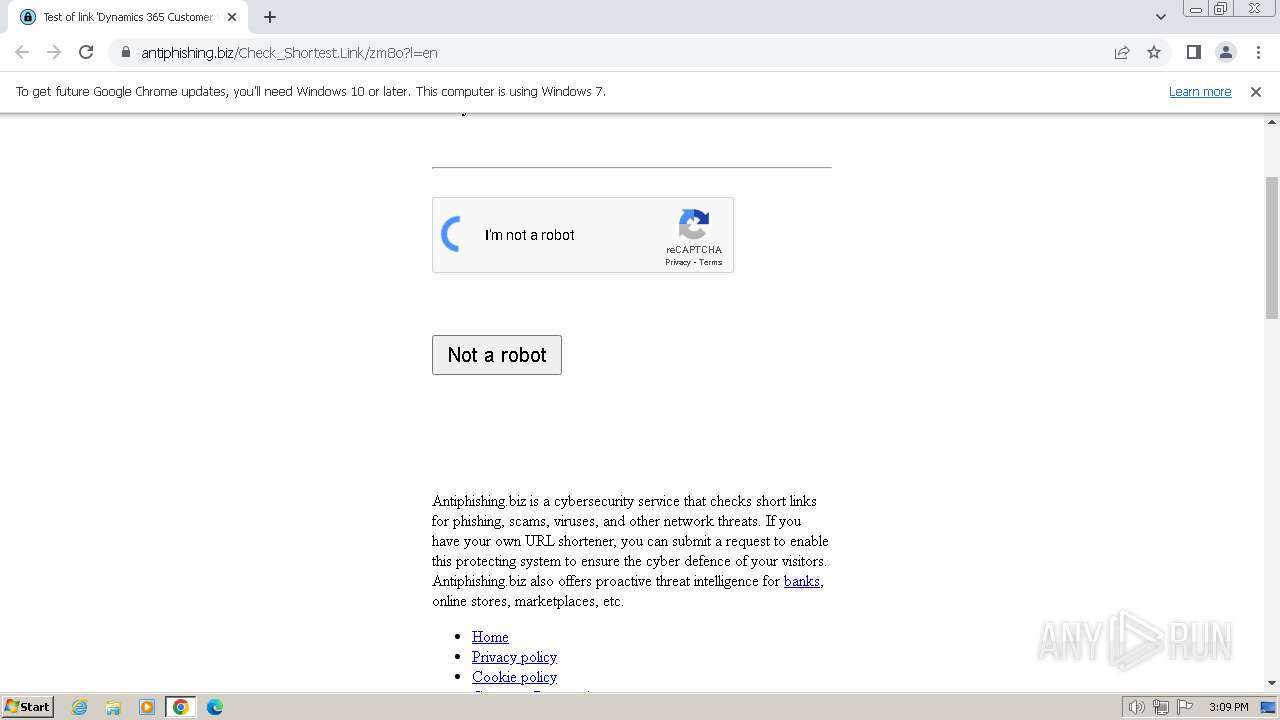Image resolution: width=1280 pixels, height=720 pixels.
Task: Go forward to the next page
Action: click(x=54, y=52)
